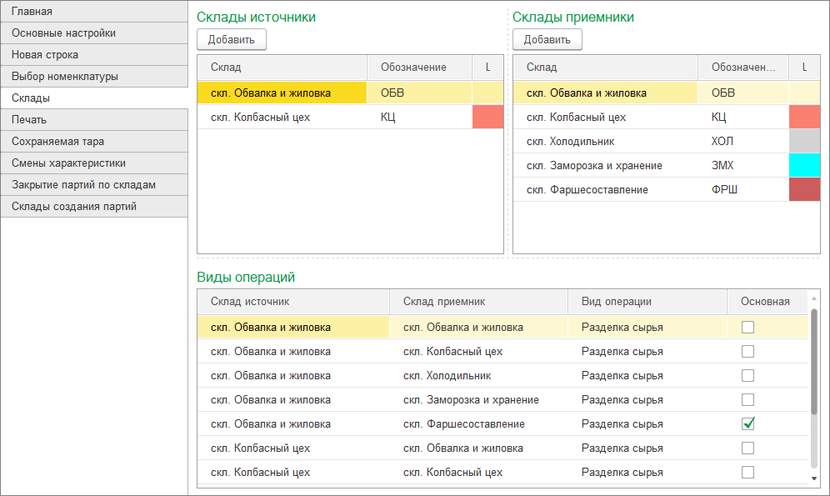Select скл. Колбасный цех in source warehouses
Viewport: 830px width, 496px height.
[260, 117]
